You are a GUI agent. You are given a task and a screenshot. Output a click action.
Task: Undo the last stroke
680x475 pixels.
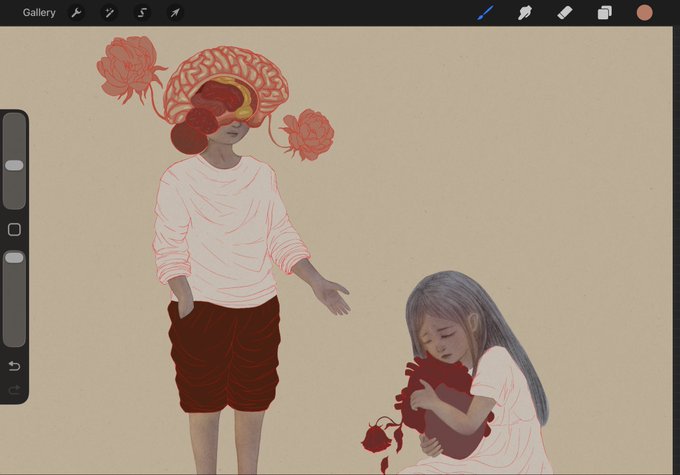click(14, 366)
